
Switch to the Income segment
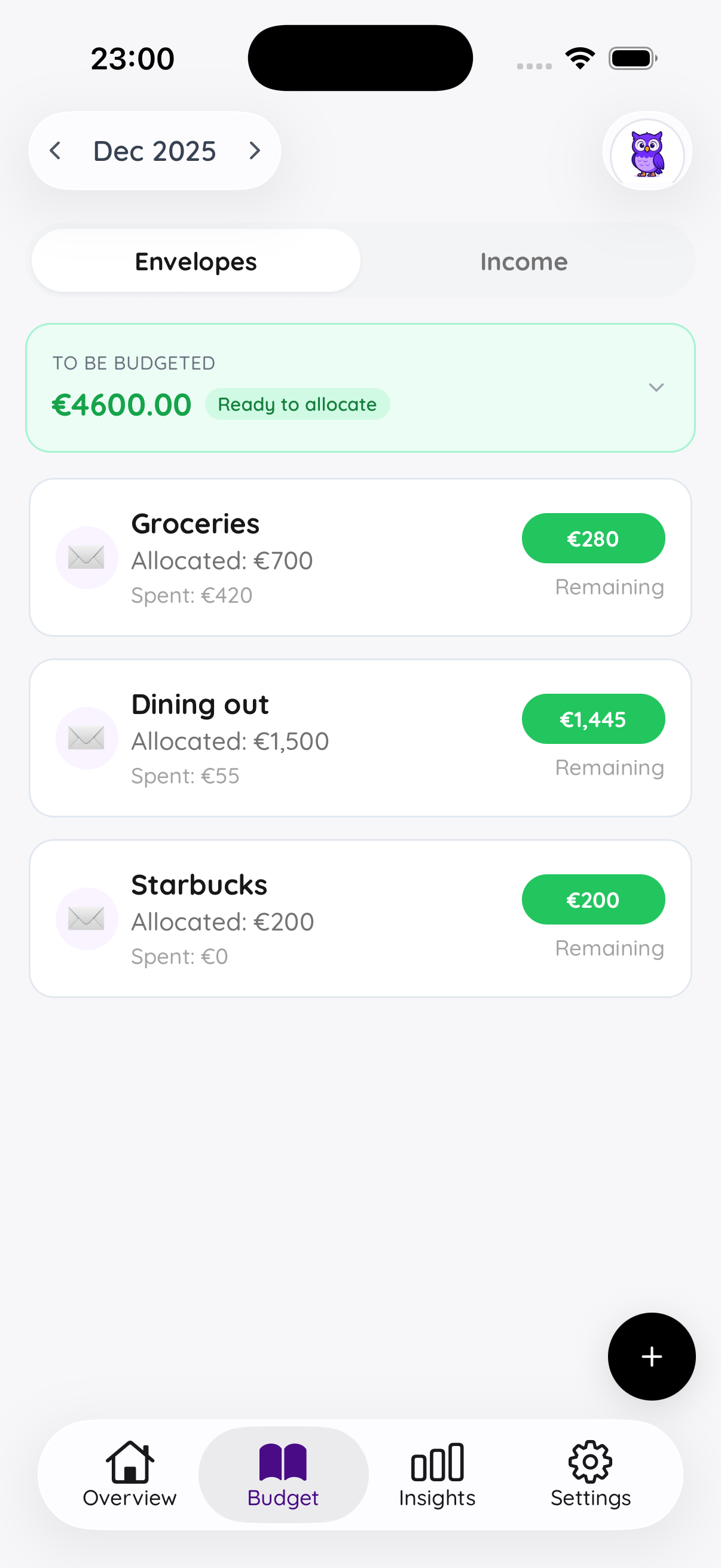tap(524, 262)
